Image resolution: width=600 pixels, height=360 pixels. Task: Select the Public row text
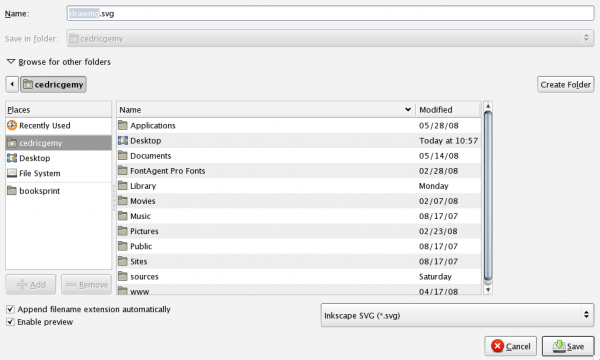pos(141,246)
